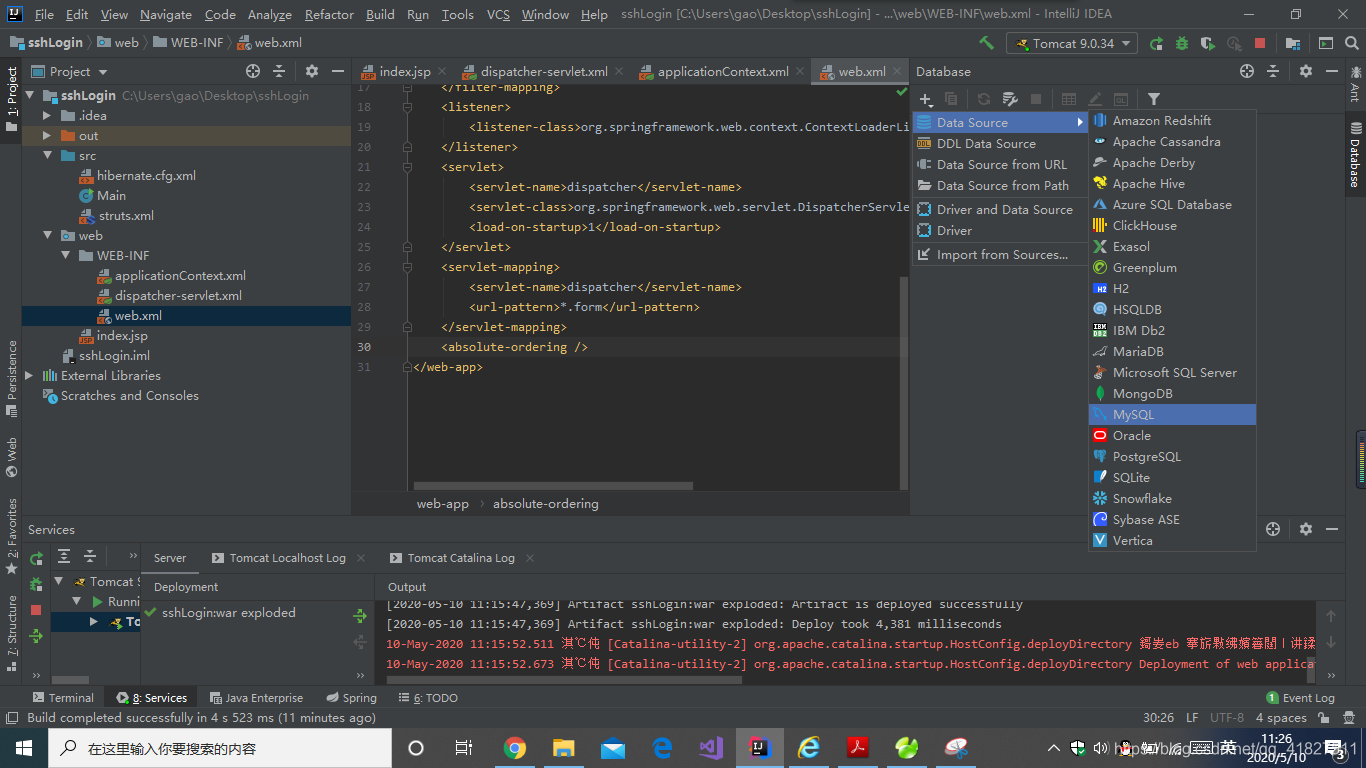Close the web.xml editor tab

(896, 72)
